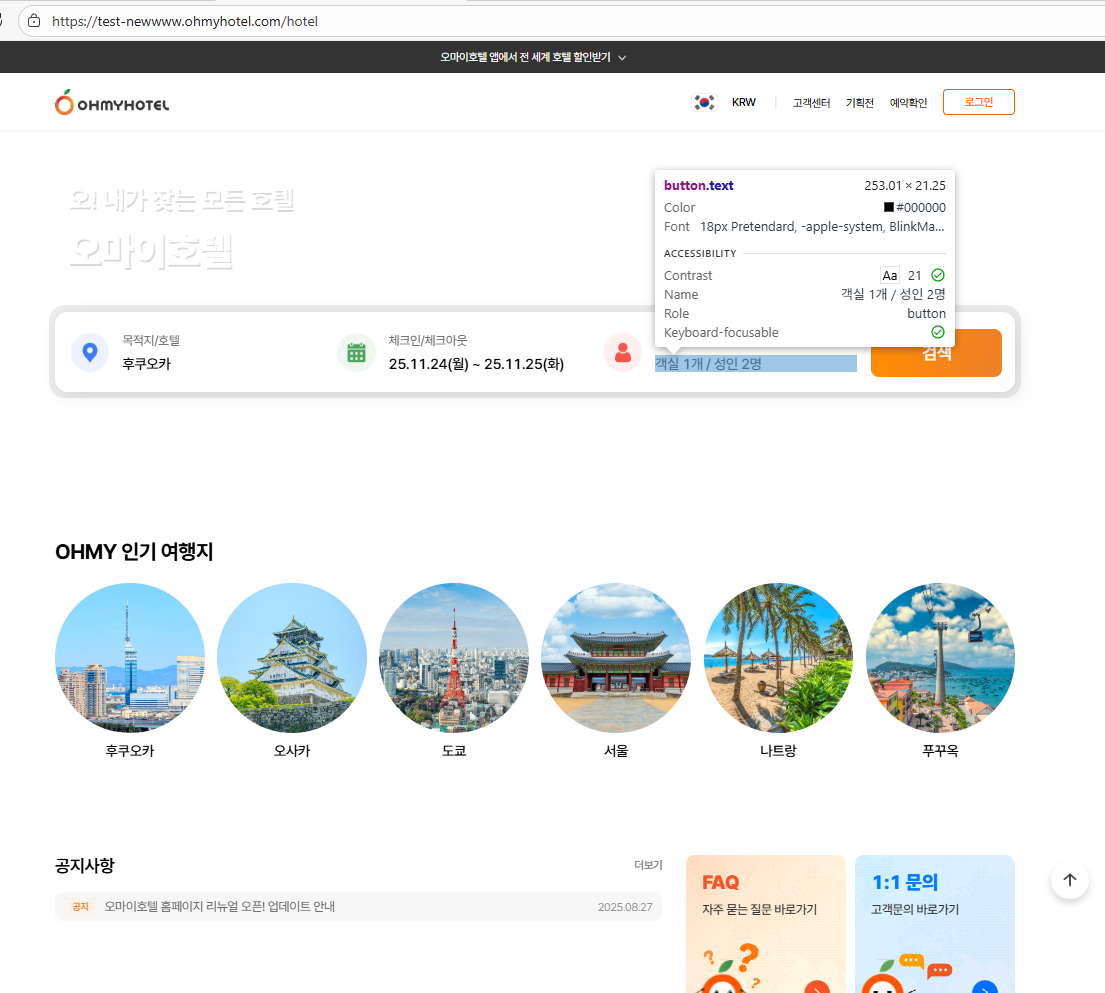Click the 체크인/체크아웃 label
The width and height of the screenshot is (1105, 993).
point(428,340)
